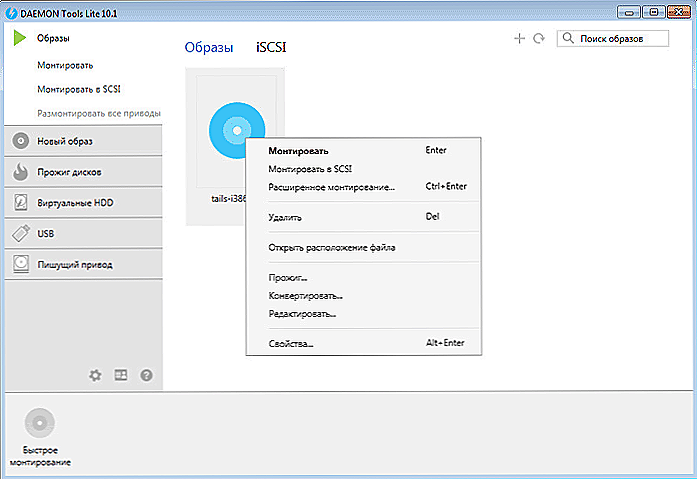The image size is (697, 479).
Task: Click the tails-i386 file name label
Action: point(228,199)
